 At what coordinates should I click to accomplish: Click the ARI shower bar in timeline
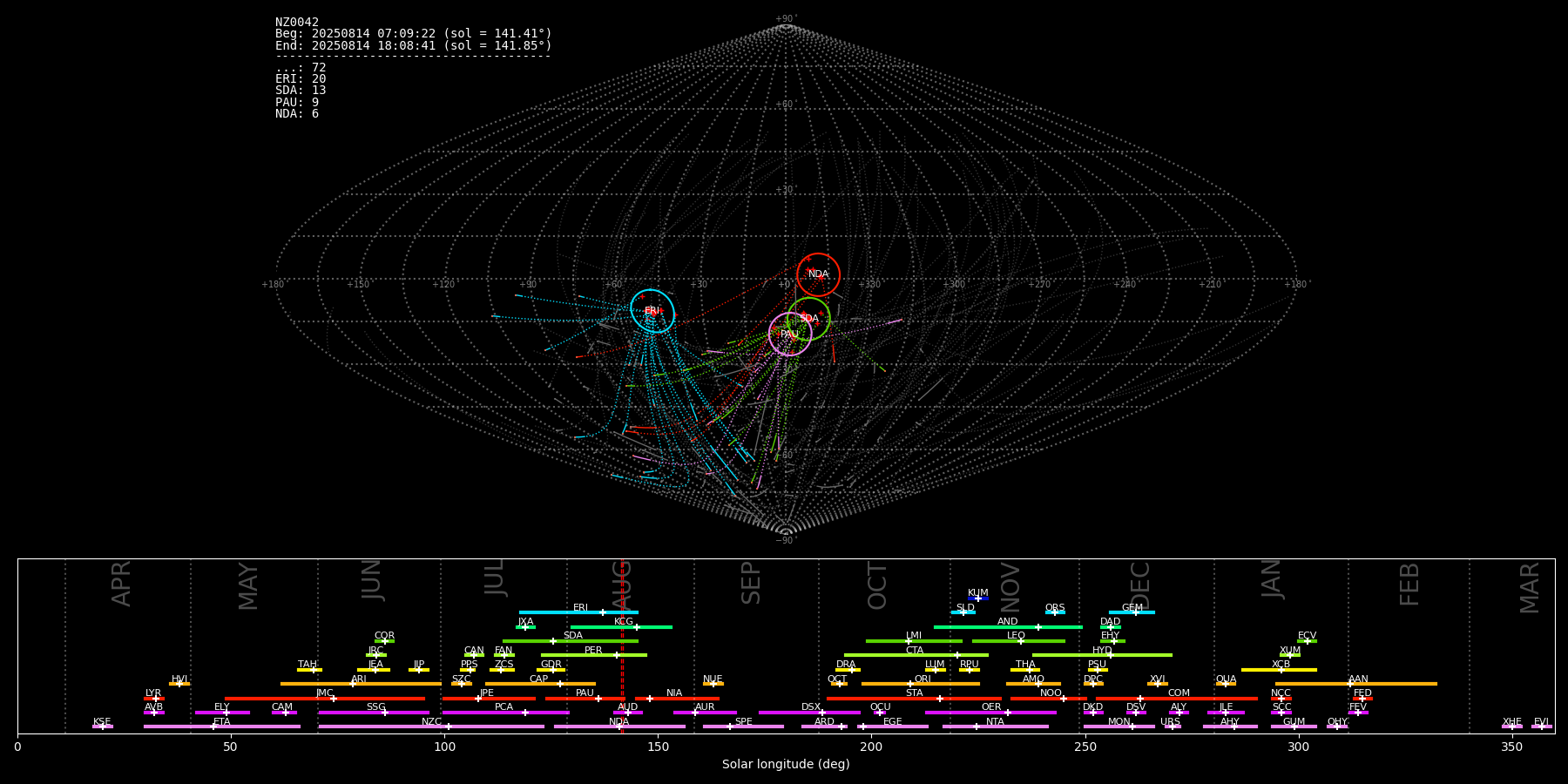point(361,684)
